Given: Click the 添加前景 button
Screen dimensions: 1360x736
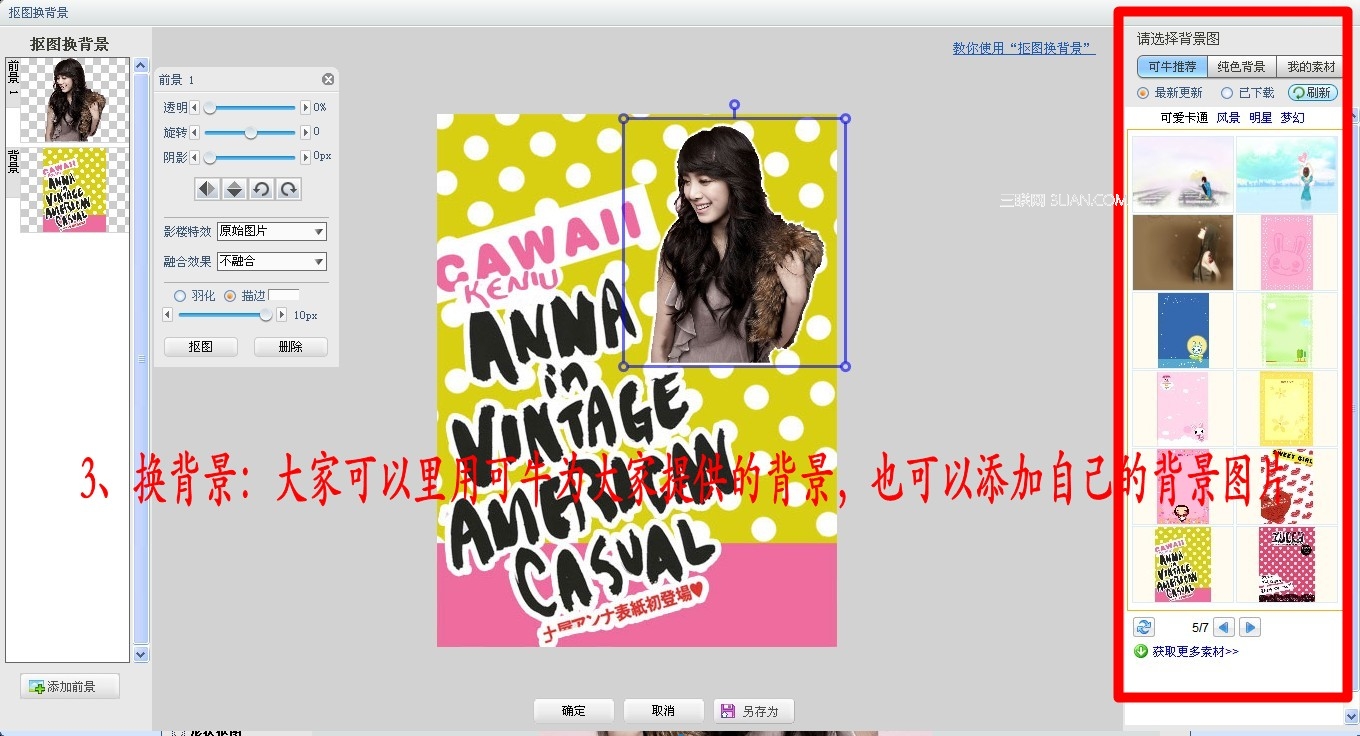Looking at the screenshot, I should [70, 686].
